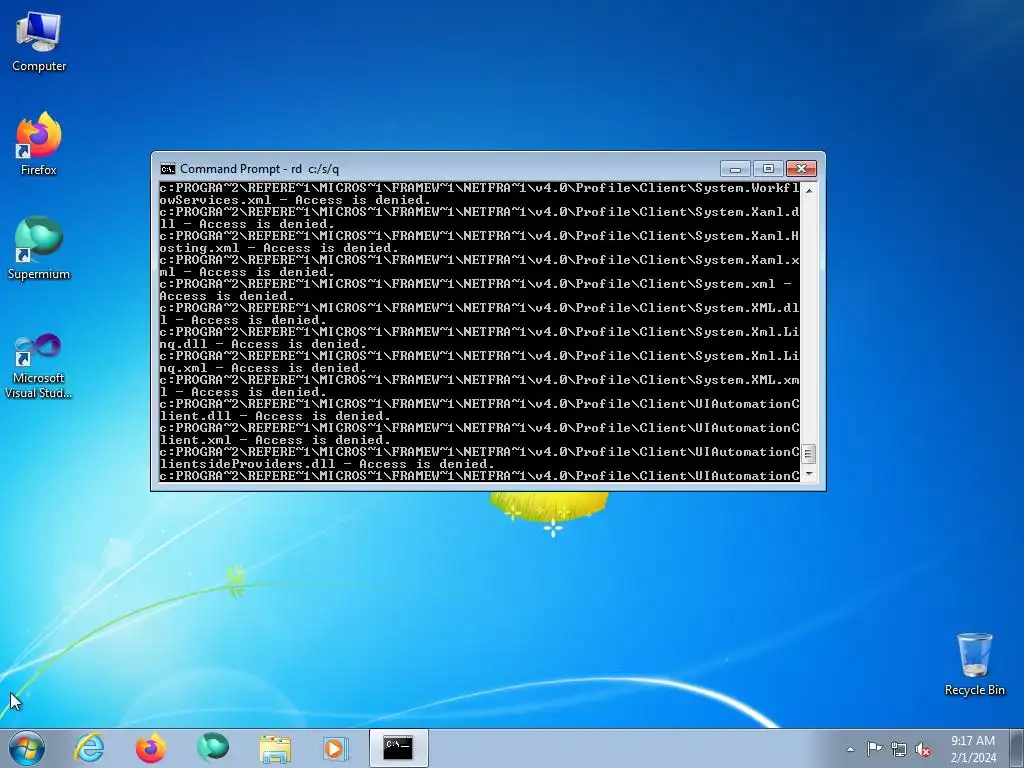Screen dimensions: 1024x768
Task: Activate the Command Prompt taskbar button
Action: click(x=398, y=748)
